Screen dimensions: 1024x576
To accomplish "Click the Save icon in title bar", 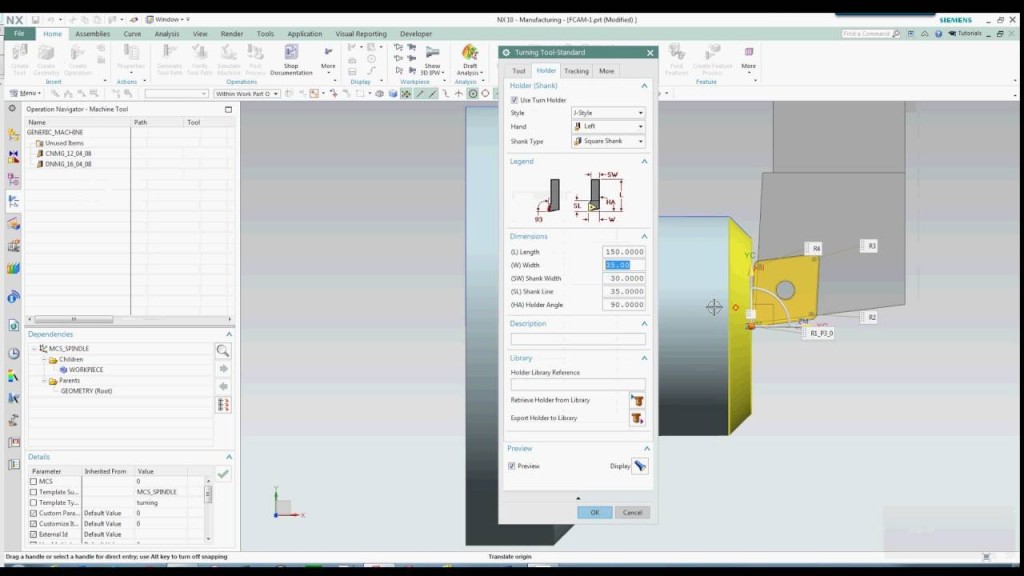I will click(x=35, y=20).
